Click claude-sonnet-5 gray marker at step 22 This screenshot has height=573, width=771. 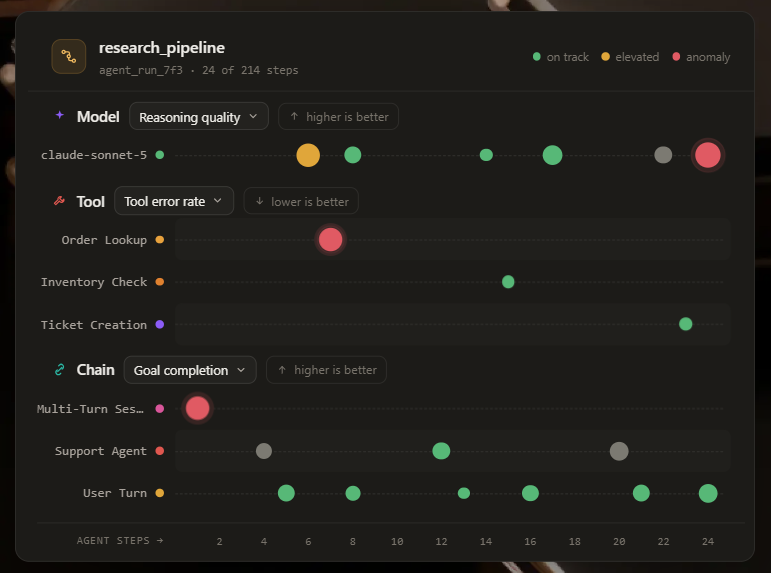(663, 155)
